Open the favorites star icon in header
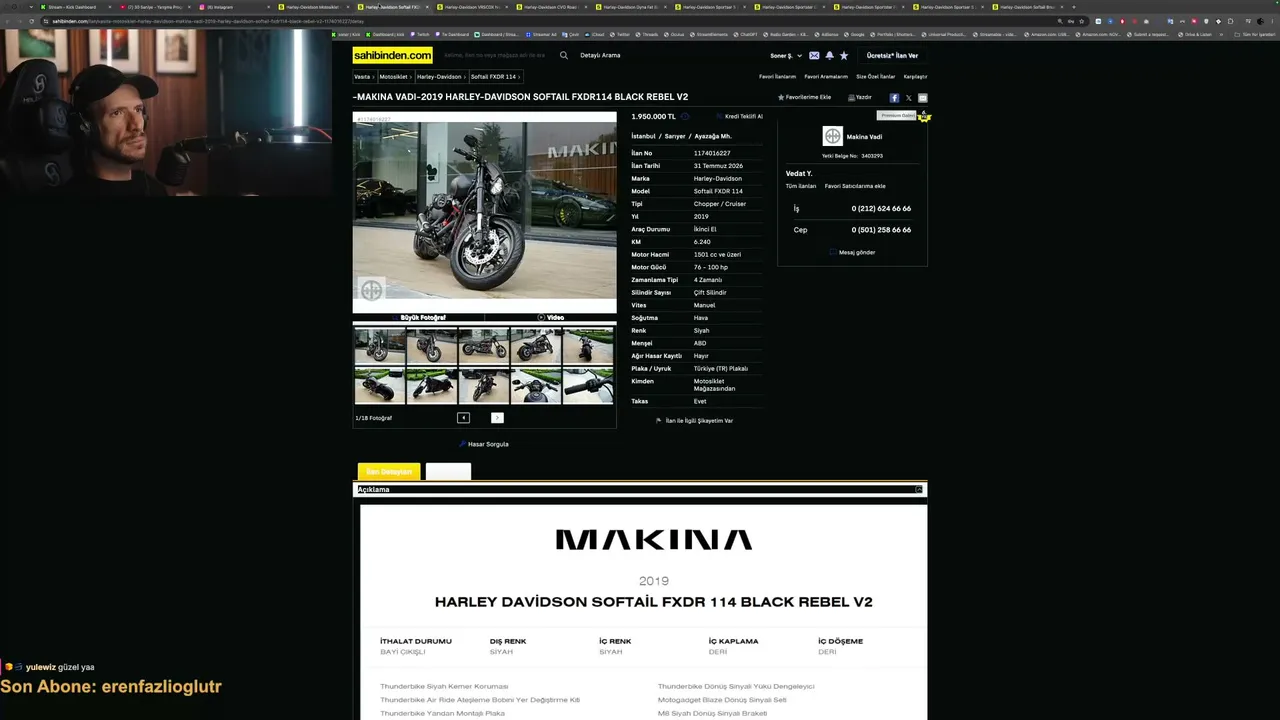Image resolution: width=1280 pixels, height=720 pixels. point(844,56)
